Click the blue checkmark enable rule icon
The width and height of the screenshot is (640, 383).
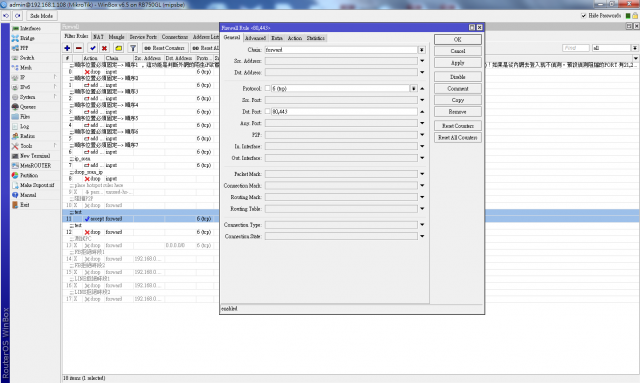tap(93, 48)
